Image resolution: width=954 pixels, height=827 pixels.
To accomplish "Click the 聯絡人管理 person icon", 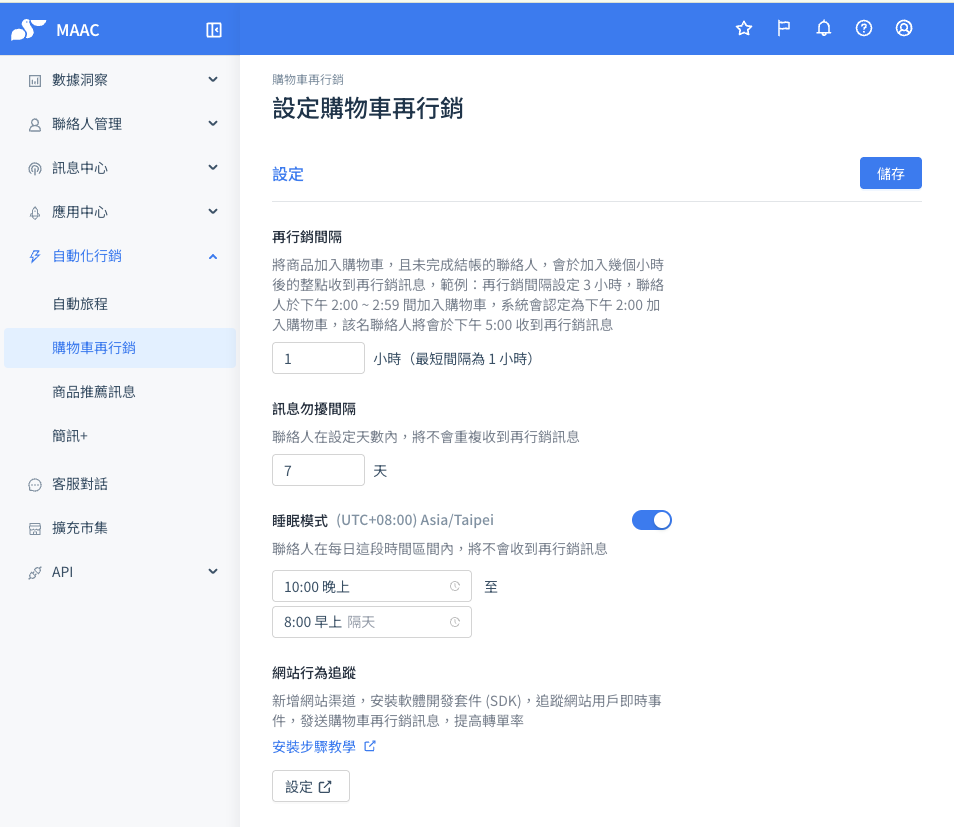I will [35, 125].
